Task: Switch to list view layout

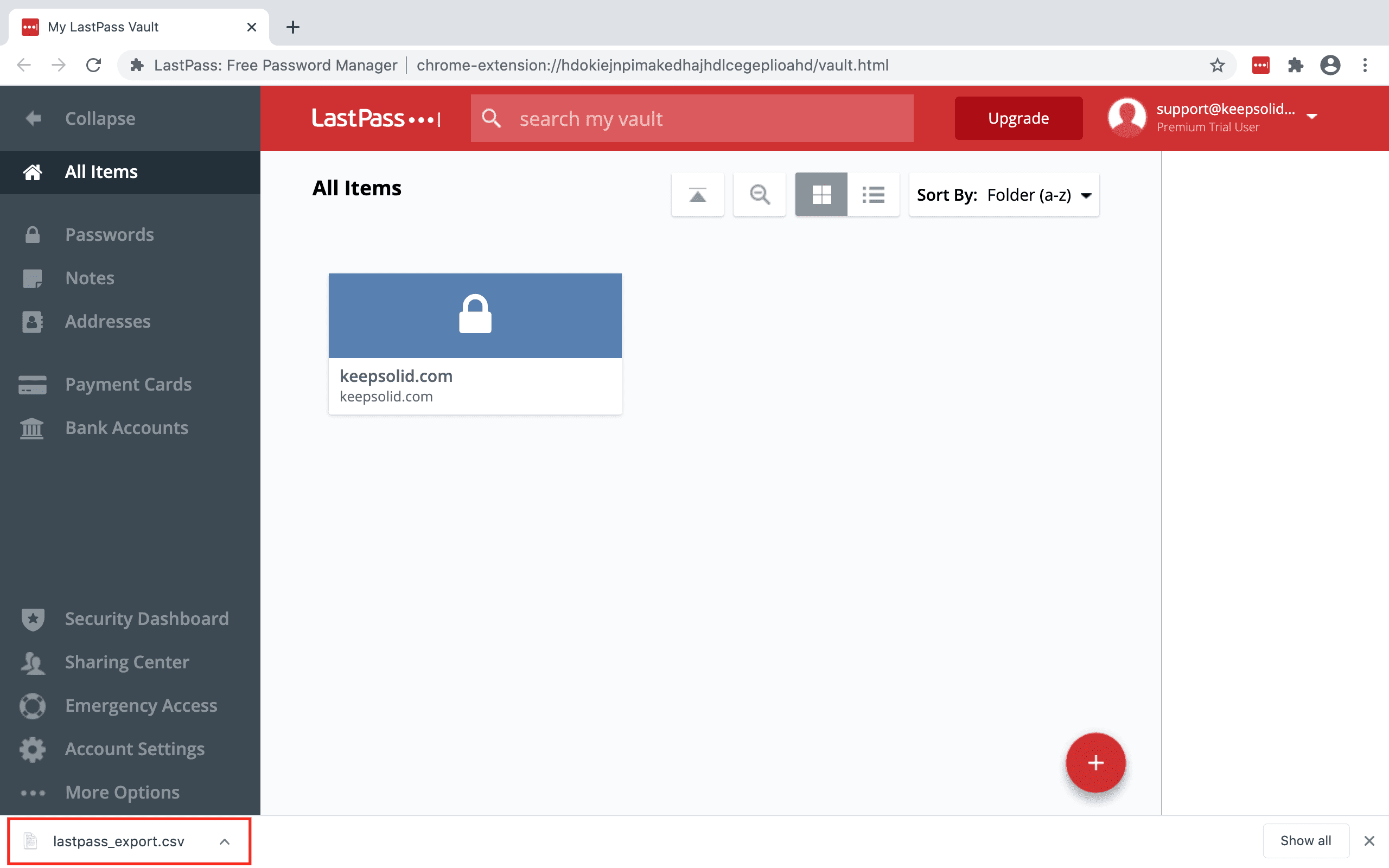Action: (873, 195)
